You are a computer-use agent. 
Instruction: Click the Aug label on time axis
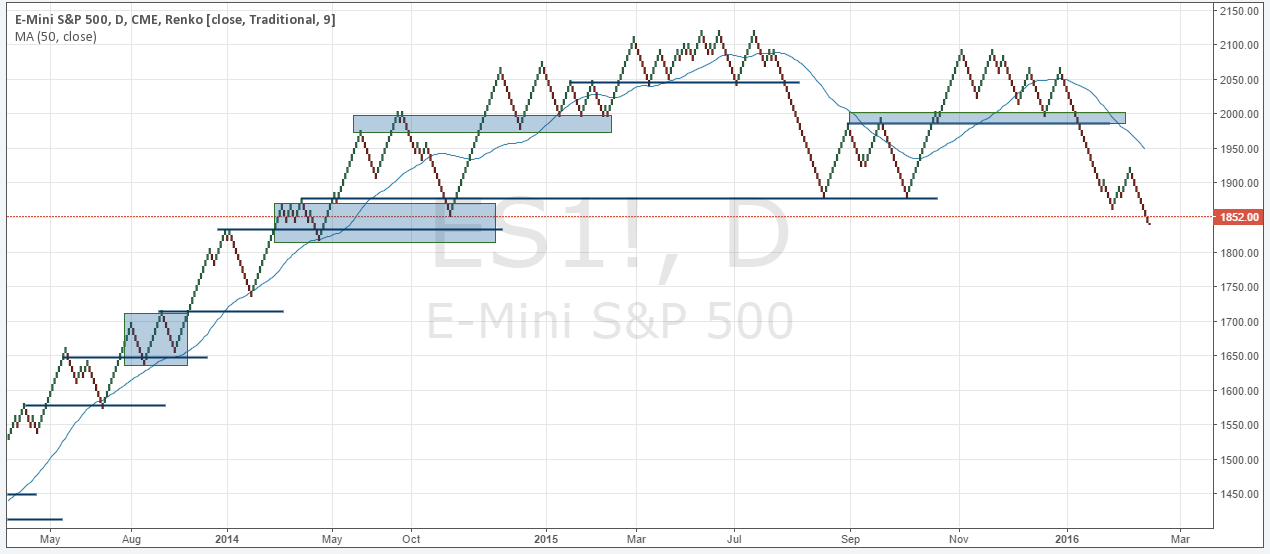131,537
